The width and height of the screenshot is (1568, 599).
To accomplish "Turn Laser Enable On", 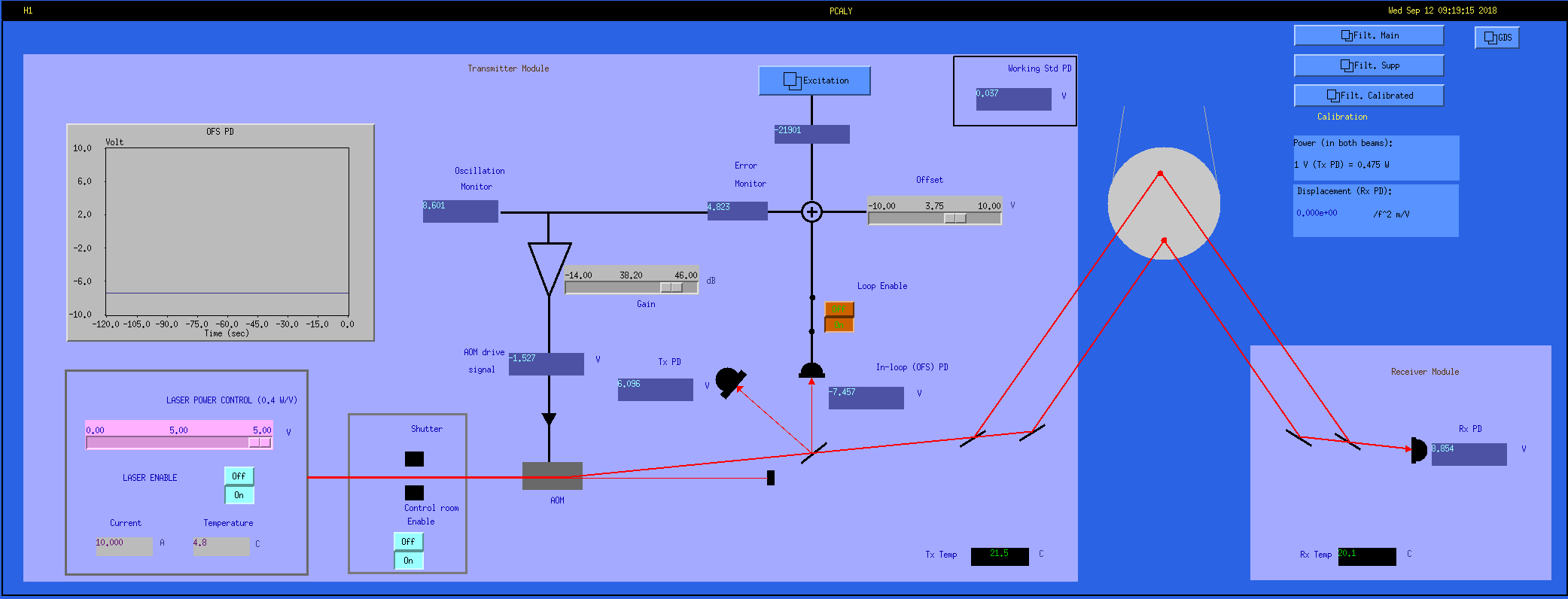I will [239, 495].
